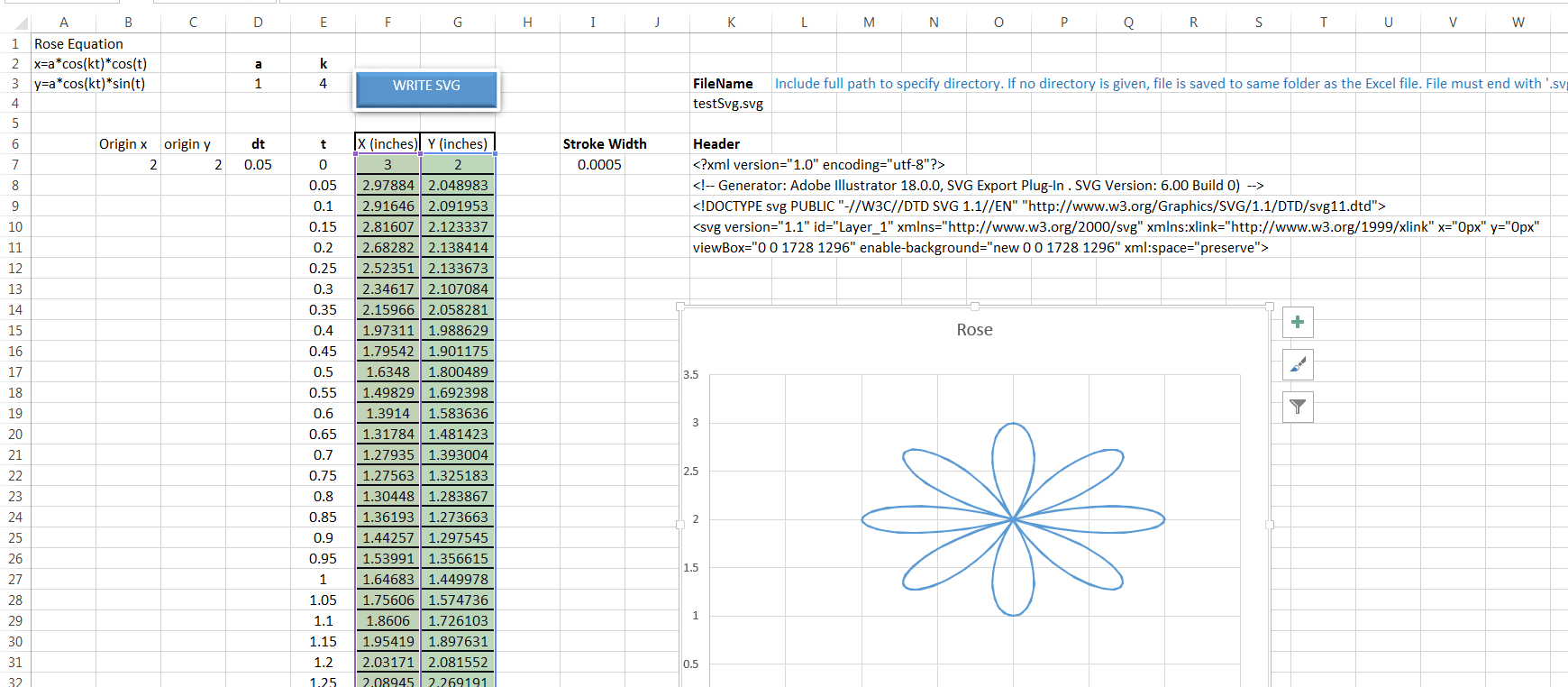Image resolution: width=1568 pixels, height=687 pixels.
Task: Click the 'X (inches)' header cell
Action: pos(387,144)
